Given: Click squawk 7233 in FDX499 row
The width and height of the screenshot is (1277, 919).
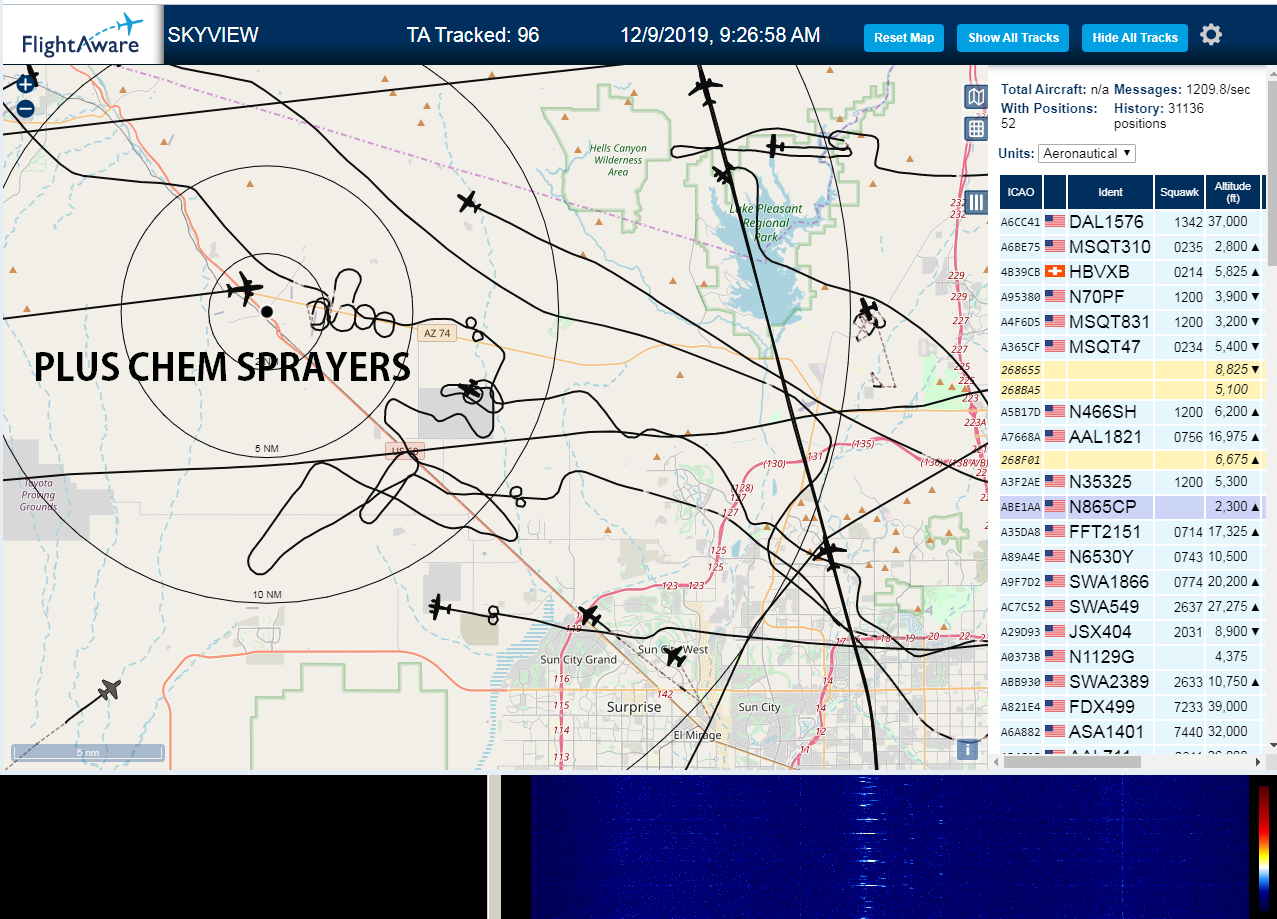Looking at the screenshot, I should pos(1188,707).
